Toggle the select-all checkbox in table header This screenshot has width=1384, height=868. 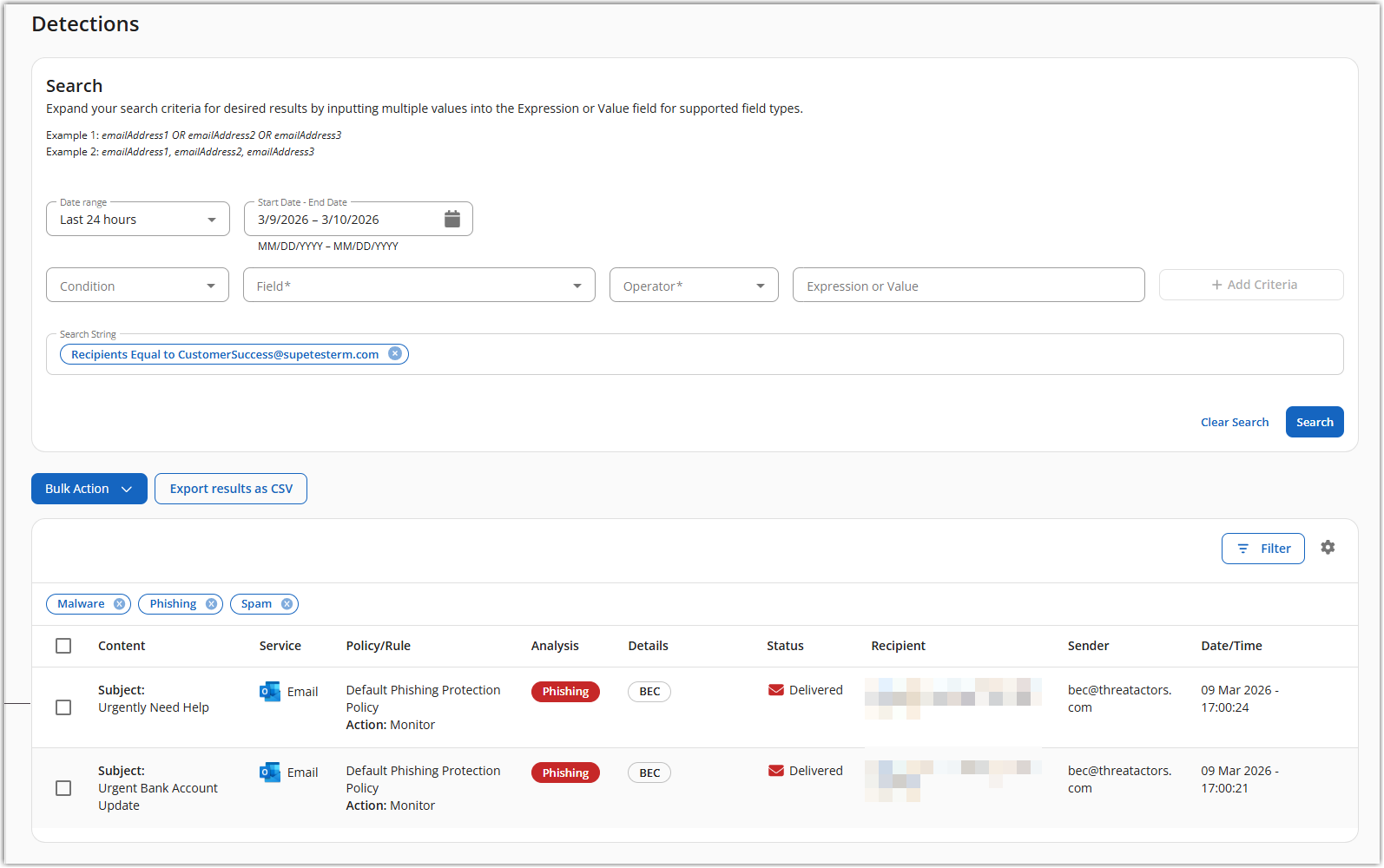click(63, 646)
